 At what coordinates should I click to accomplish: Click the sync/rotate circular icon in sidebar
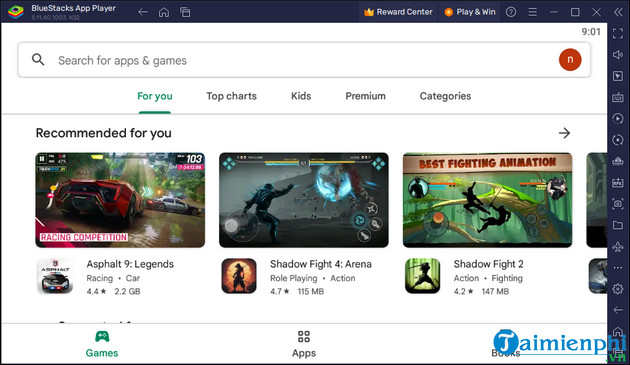618,139
